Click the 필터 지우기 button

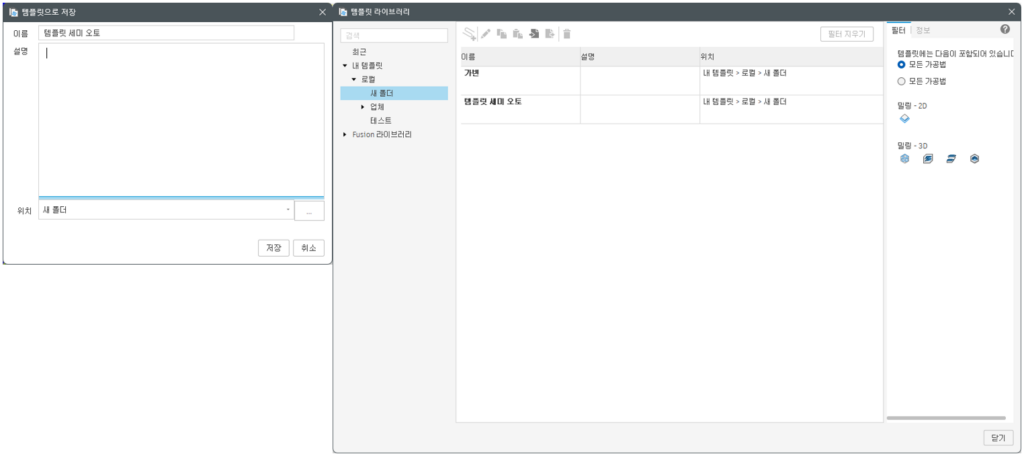846,34
